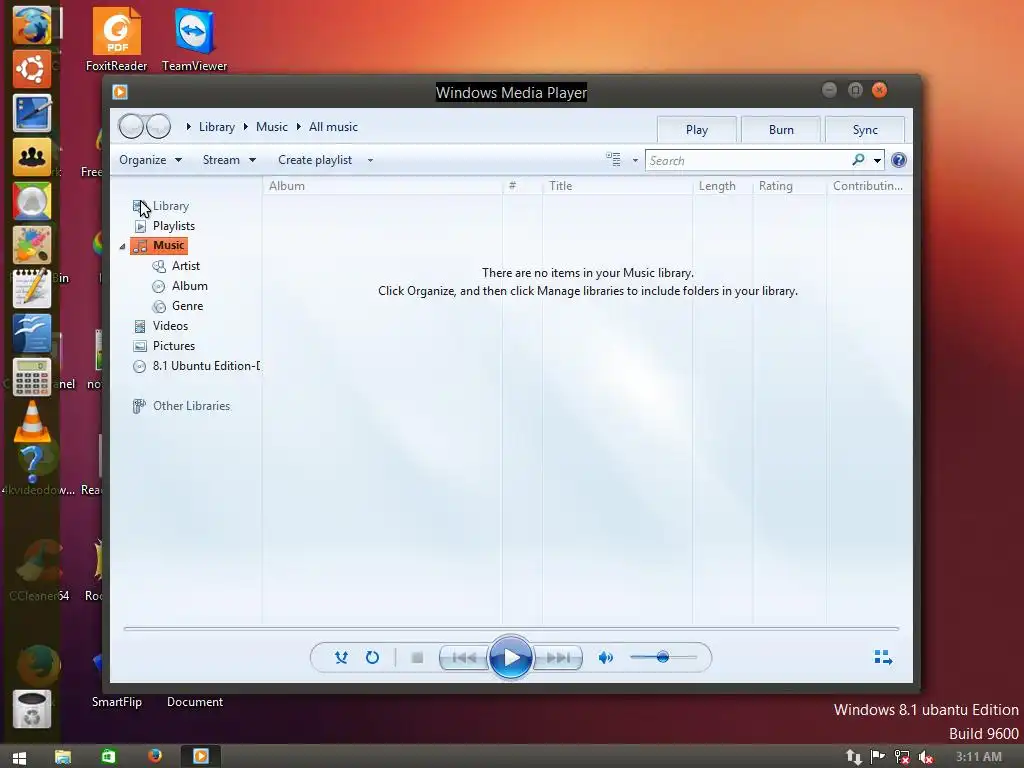Select the Music node in tree
Screen dimensions: 1024x768
[159, 246]
